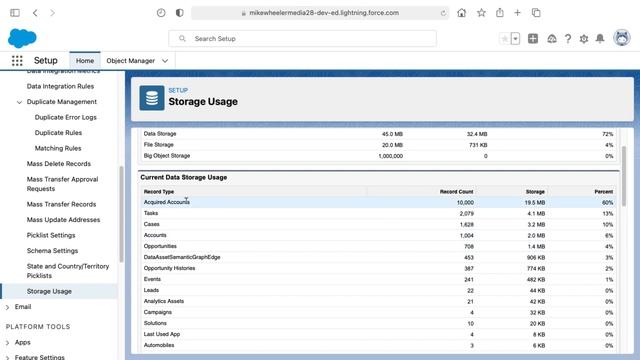Click the privacy shield icon
The height and width of the screenshot is (360, 640).
point(179,13)
